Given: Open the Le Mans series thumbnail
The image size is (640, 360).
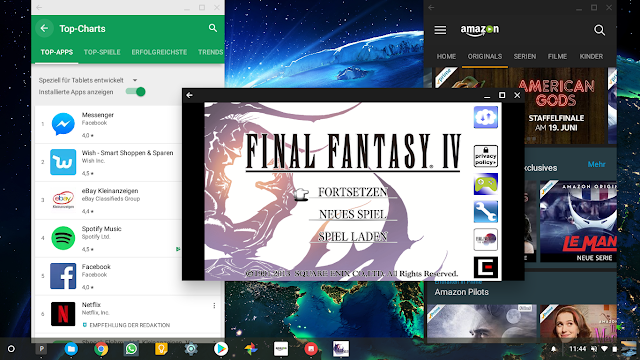Looking at the screenshot, I should click(578, 222).
